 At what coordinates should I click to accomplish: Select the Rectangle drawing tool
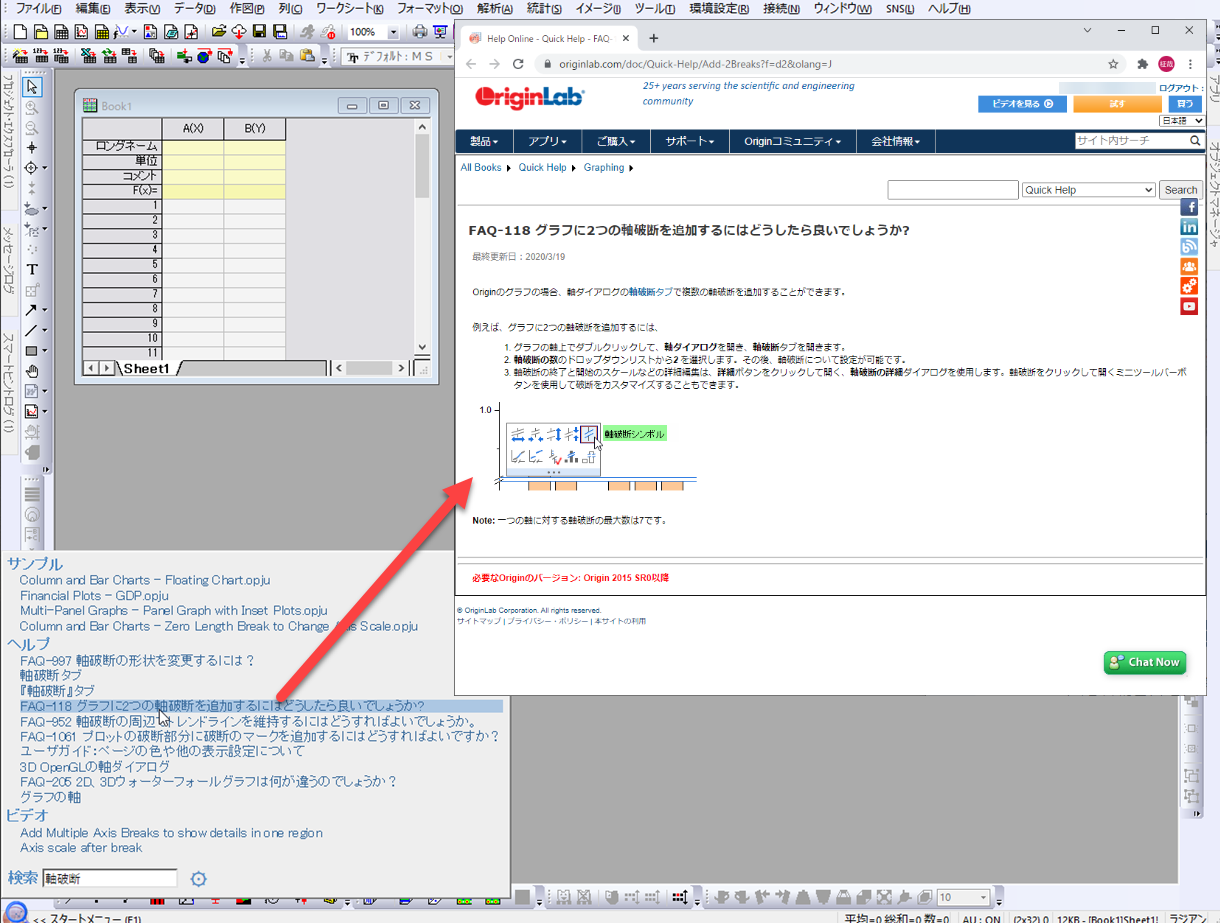[x=31, y=350]
